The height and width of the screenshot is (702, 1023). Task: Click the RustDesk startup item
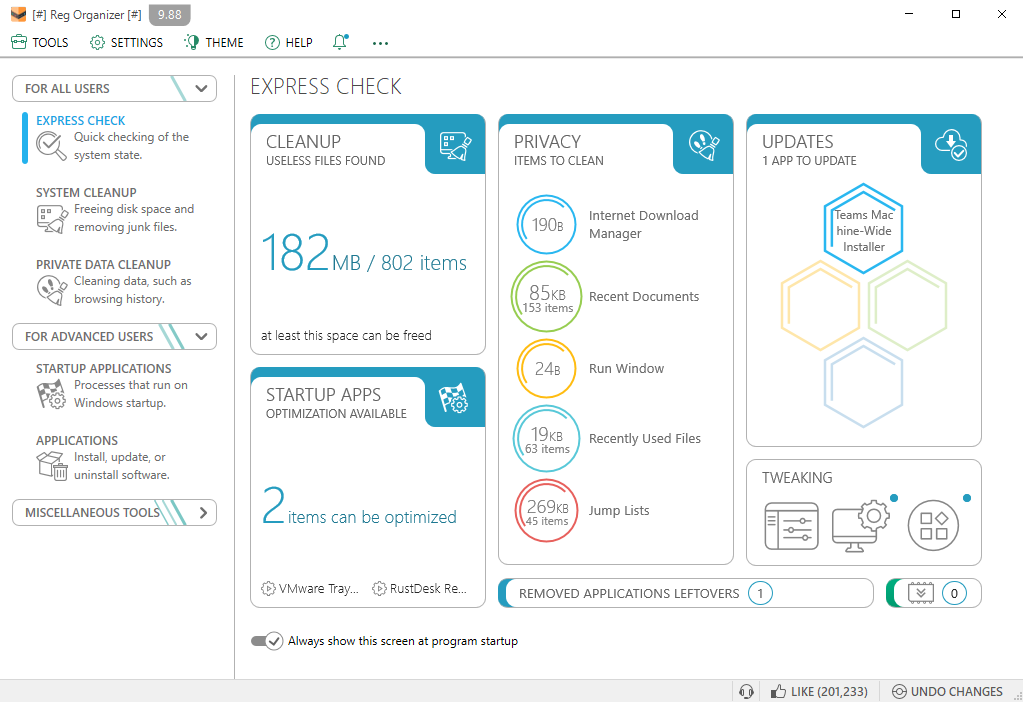[420, 588]
